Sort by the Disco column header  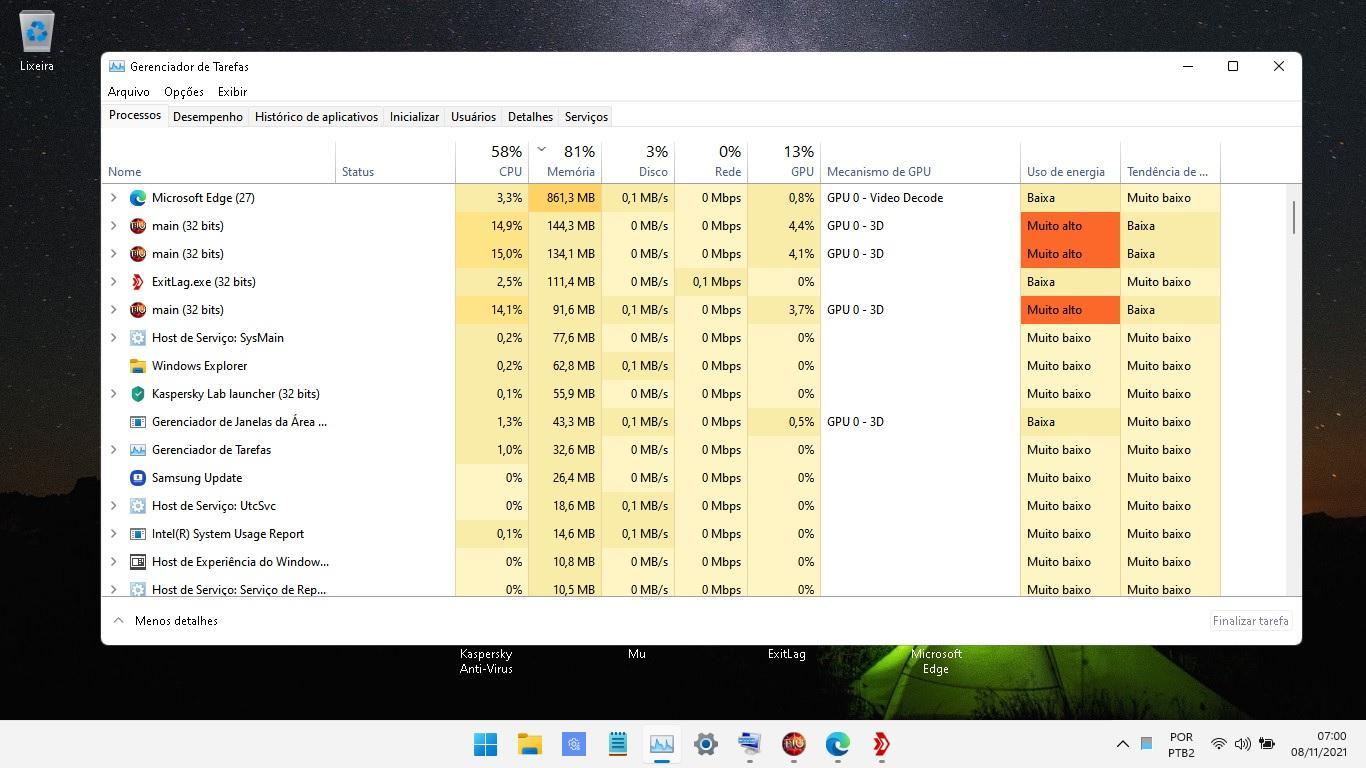(638, 162)
